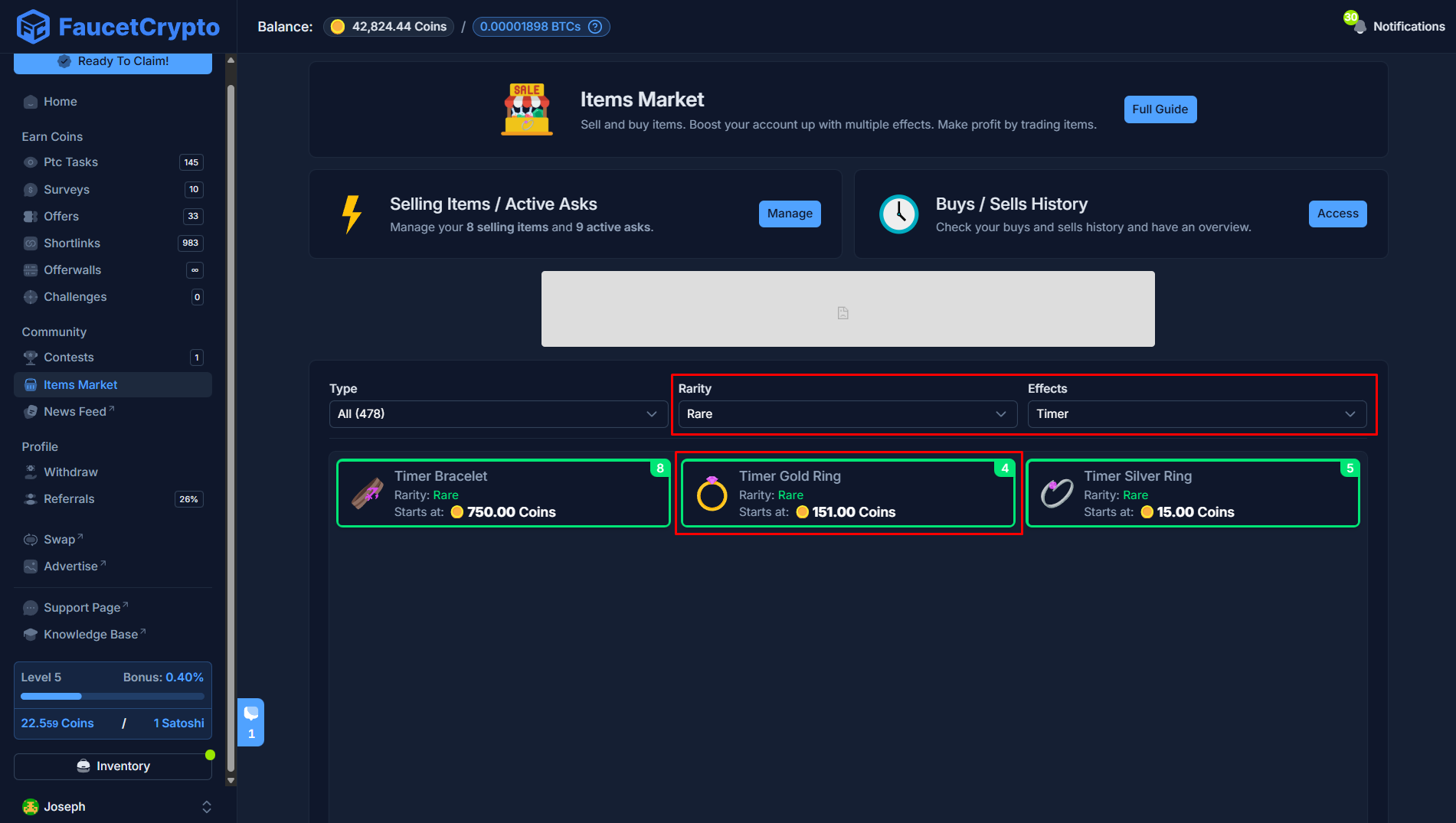Select the Timer Gold Ring item card

click(848, 494)
